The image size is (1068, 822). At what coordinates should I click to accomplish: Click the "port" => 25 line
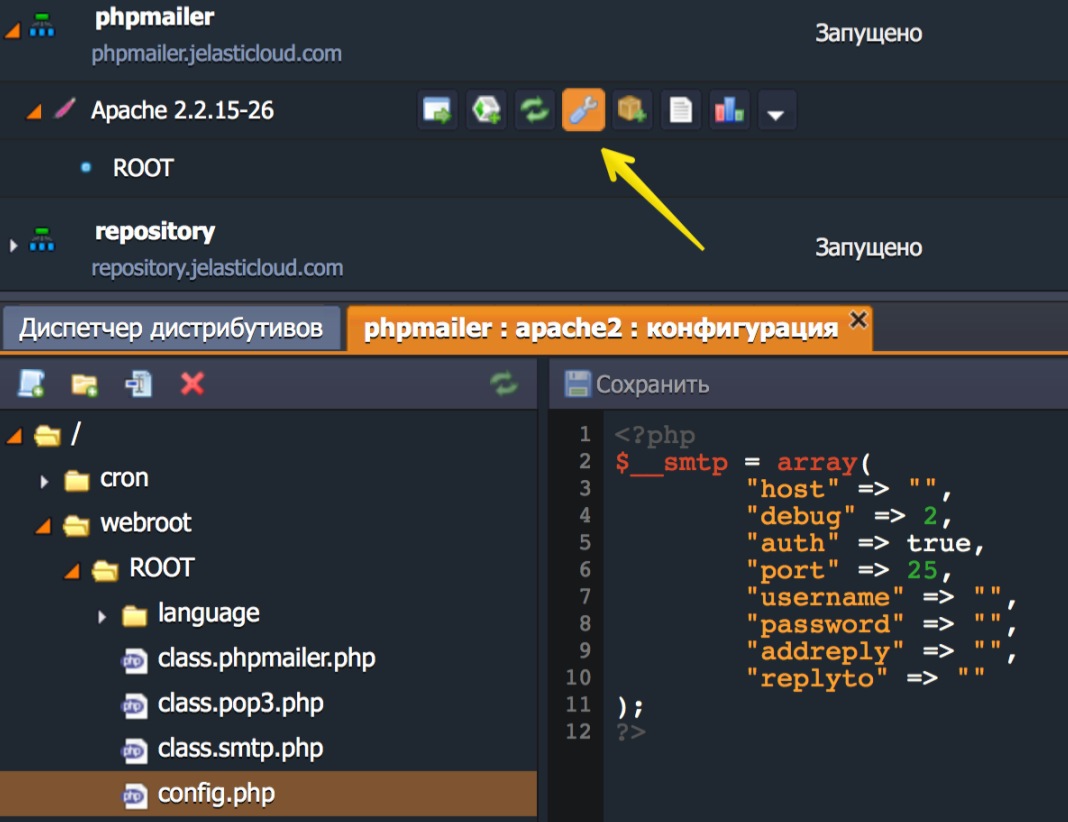click(x=849, y=570)
